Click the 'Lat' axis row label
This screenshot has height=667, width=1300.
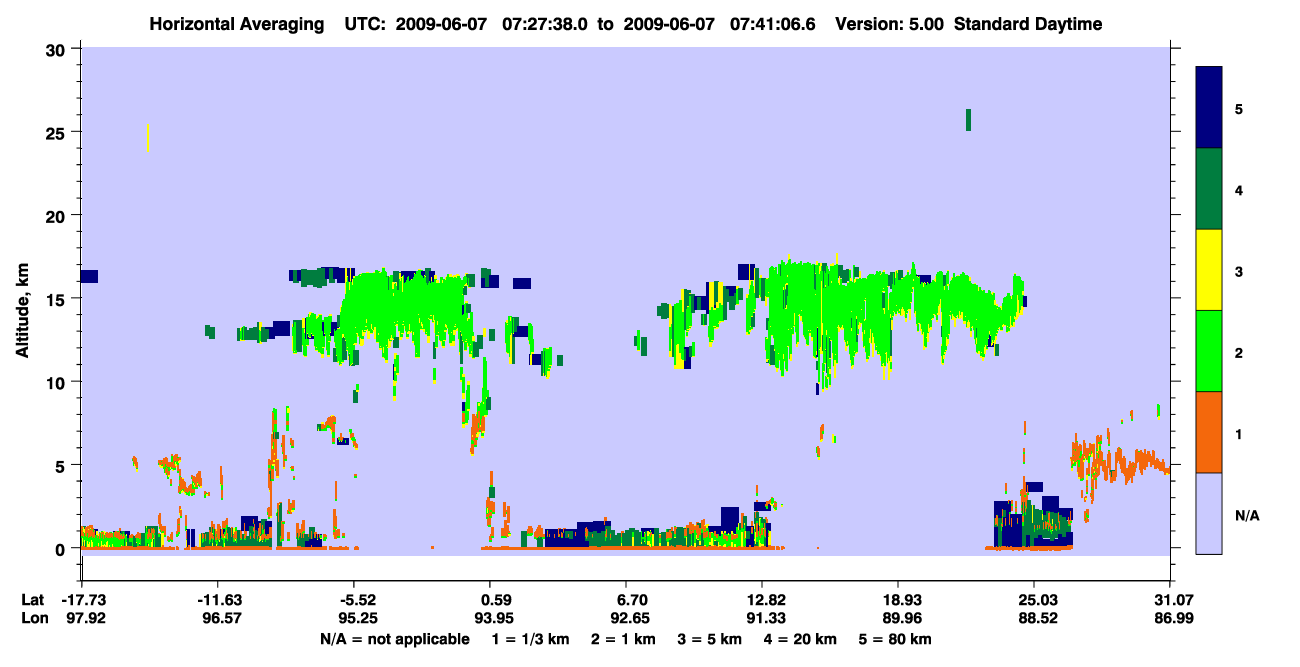pyautogui.click(x=33, y=600)
